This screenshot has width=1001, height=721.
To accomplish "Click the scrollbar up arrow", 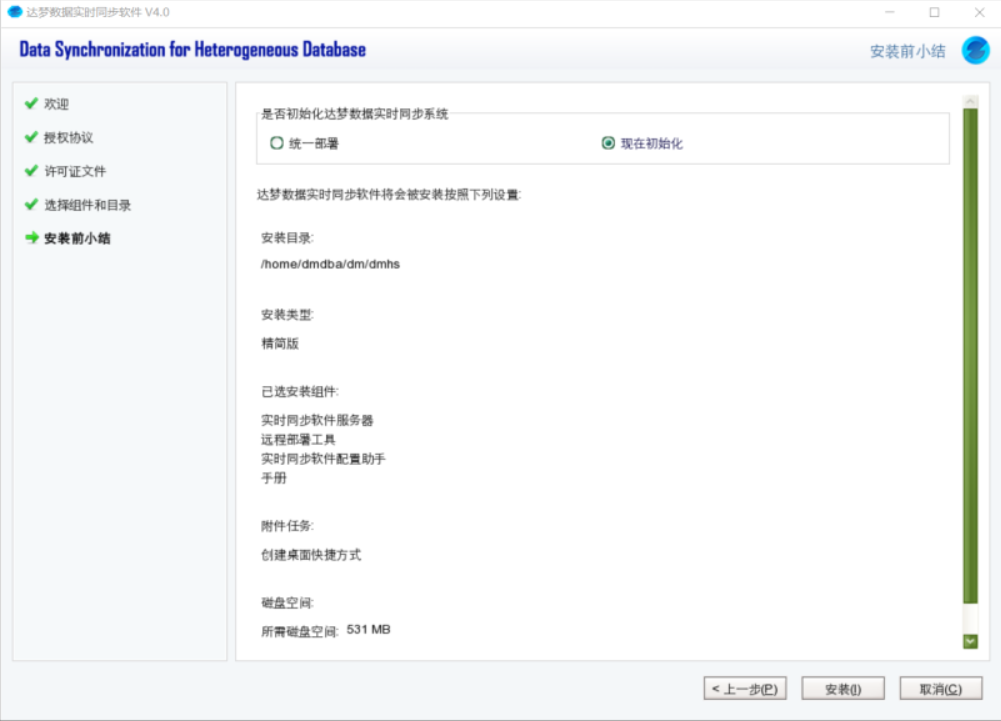I will tap(970, 102).
